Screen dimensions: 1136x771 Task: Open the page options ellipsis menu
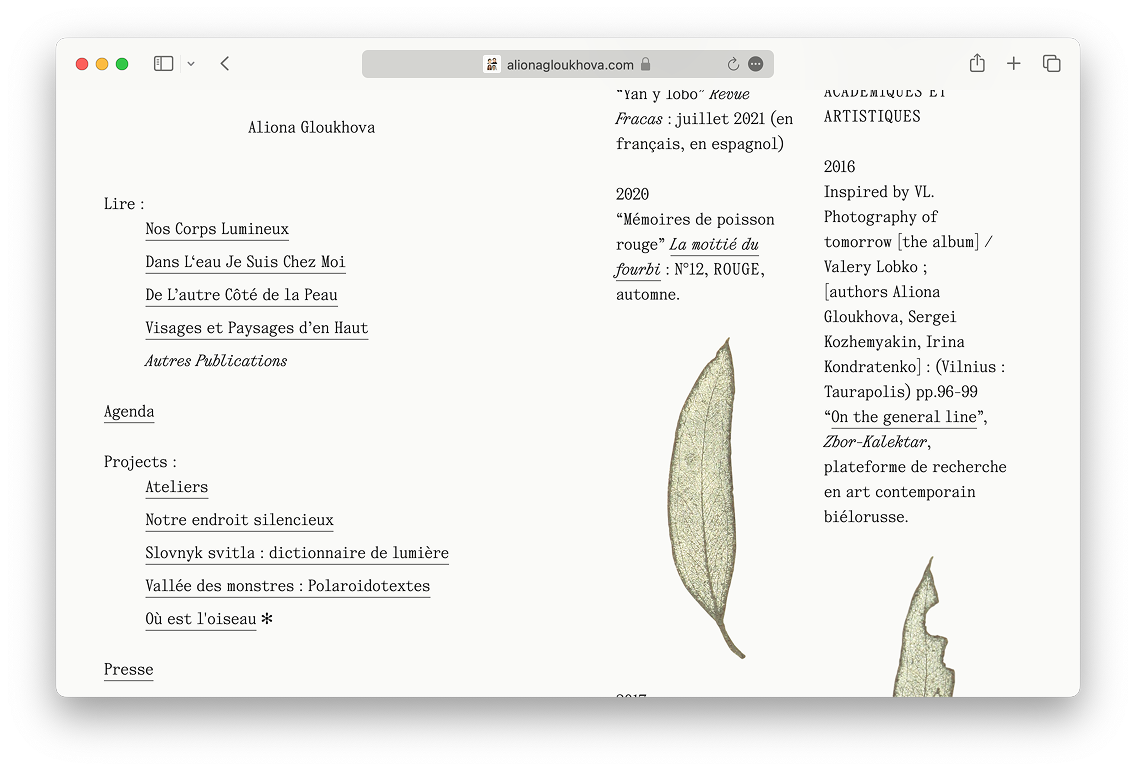pyautogui.click(x=756, y=64)
